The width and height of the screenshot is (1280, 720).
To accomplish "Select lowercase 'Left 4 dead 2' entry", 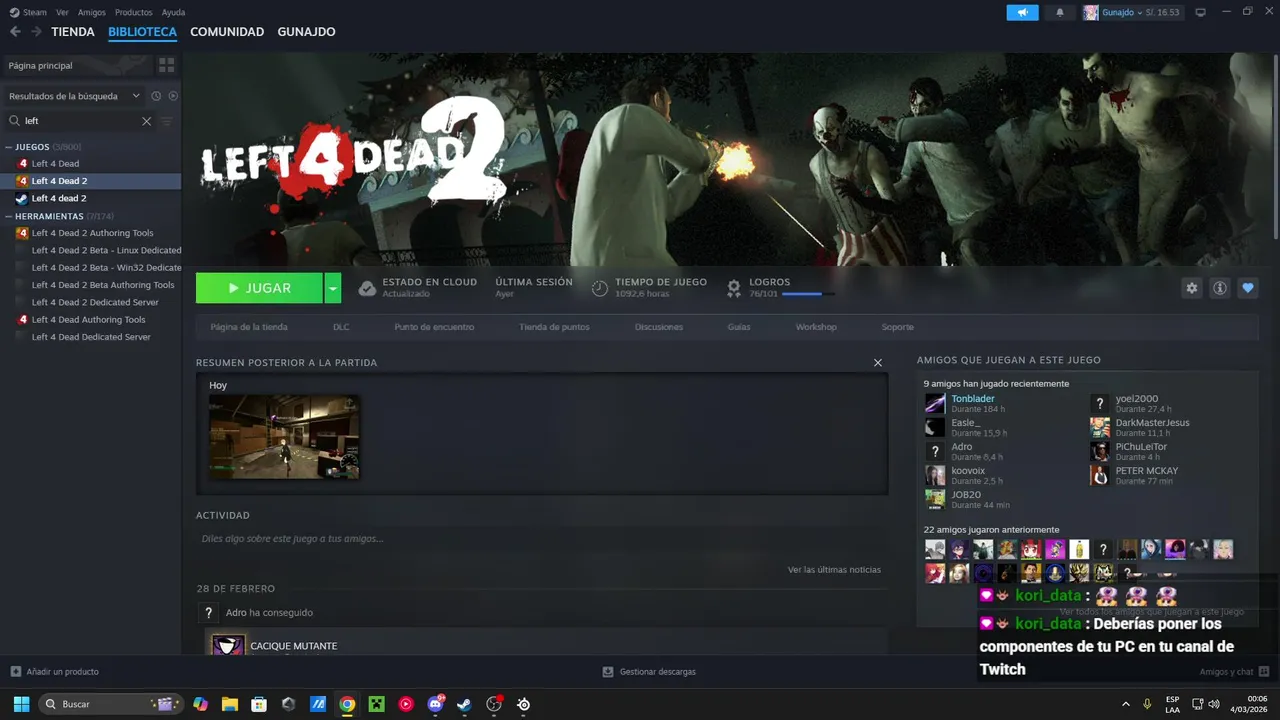I will coord(91,198).
